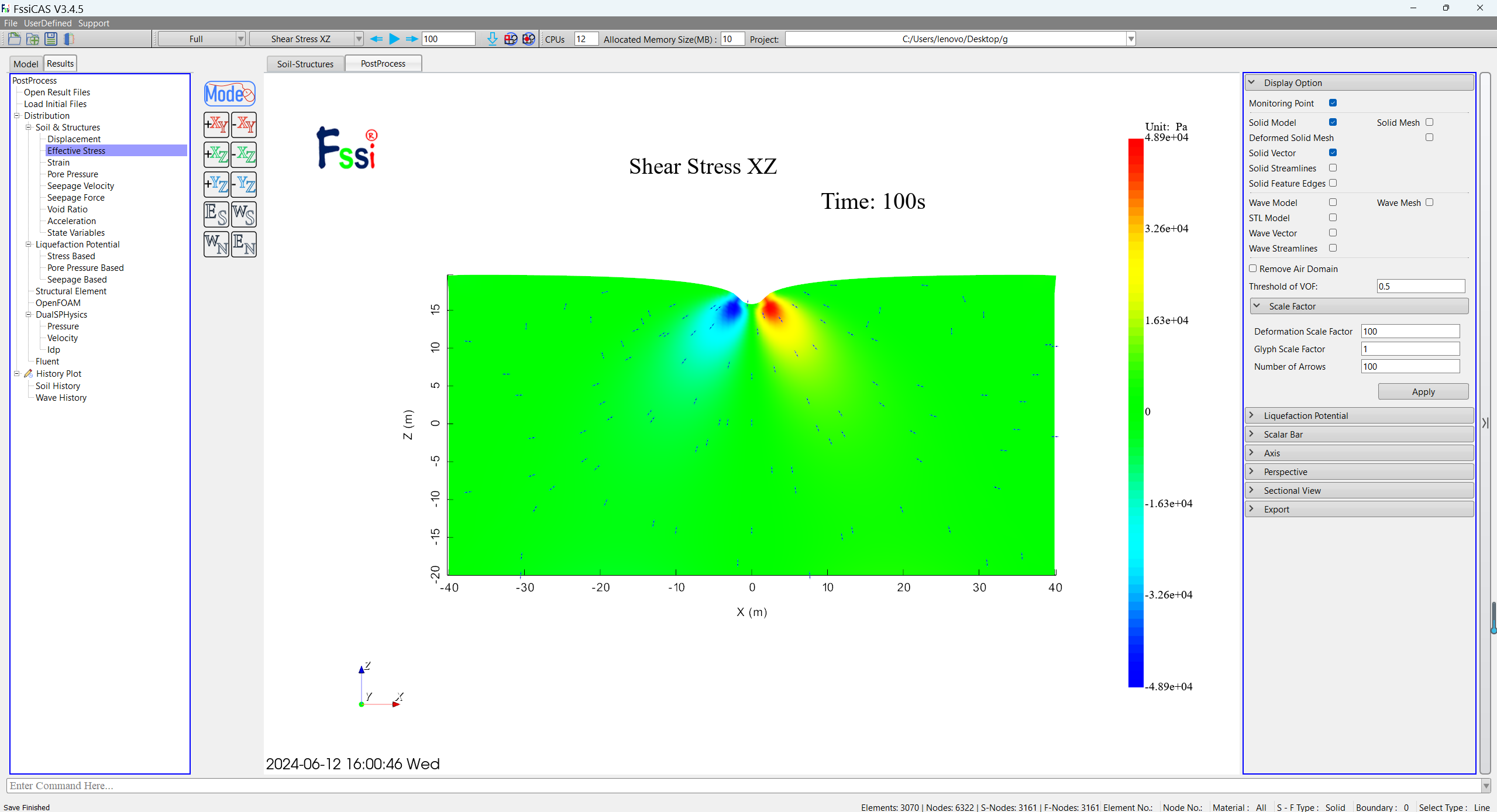Viewport: 1497px width, 812px height.
Task: Enable Deformed Solid Mesh checkbox
Action: (x=1429, y=137)
